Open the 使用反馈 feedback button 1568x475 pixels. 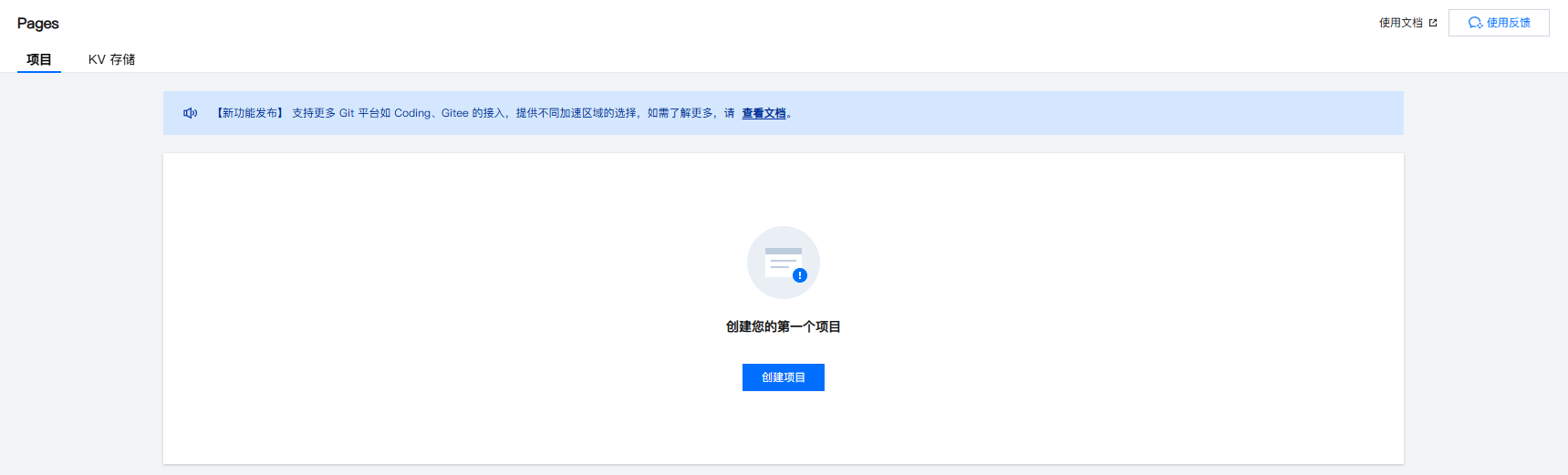1499,23
